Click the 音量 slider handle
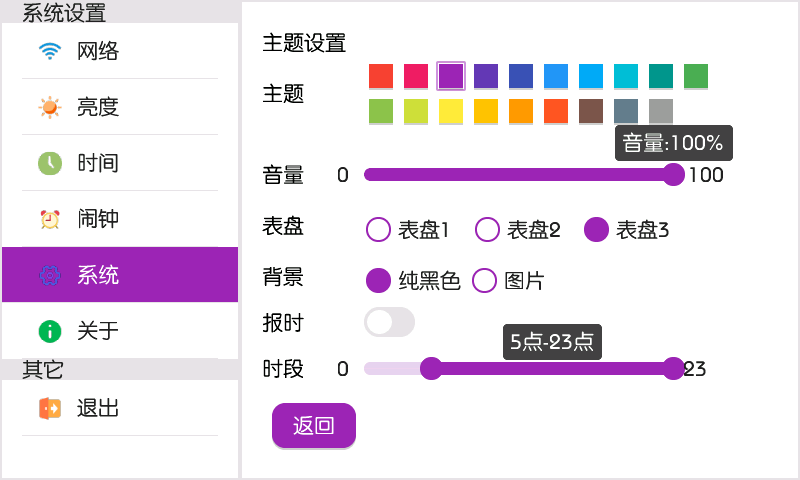The image size is (800, 480). coord(673,175)
